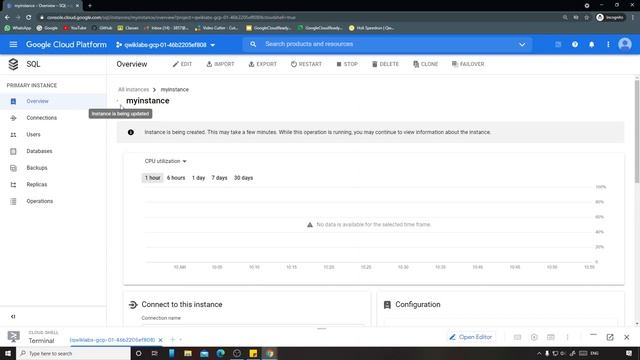Click the Open Editor button
This screenshot has height=360, width=640.
(471, 337)
